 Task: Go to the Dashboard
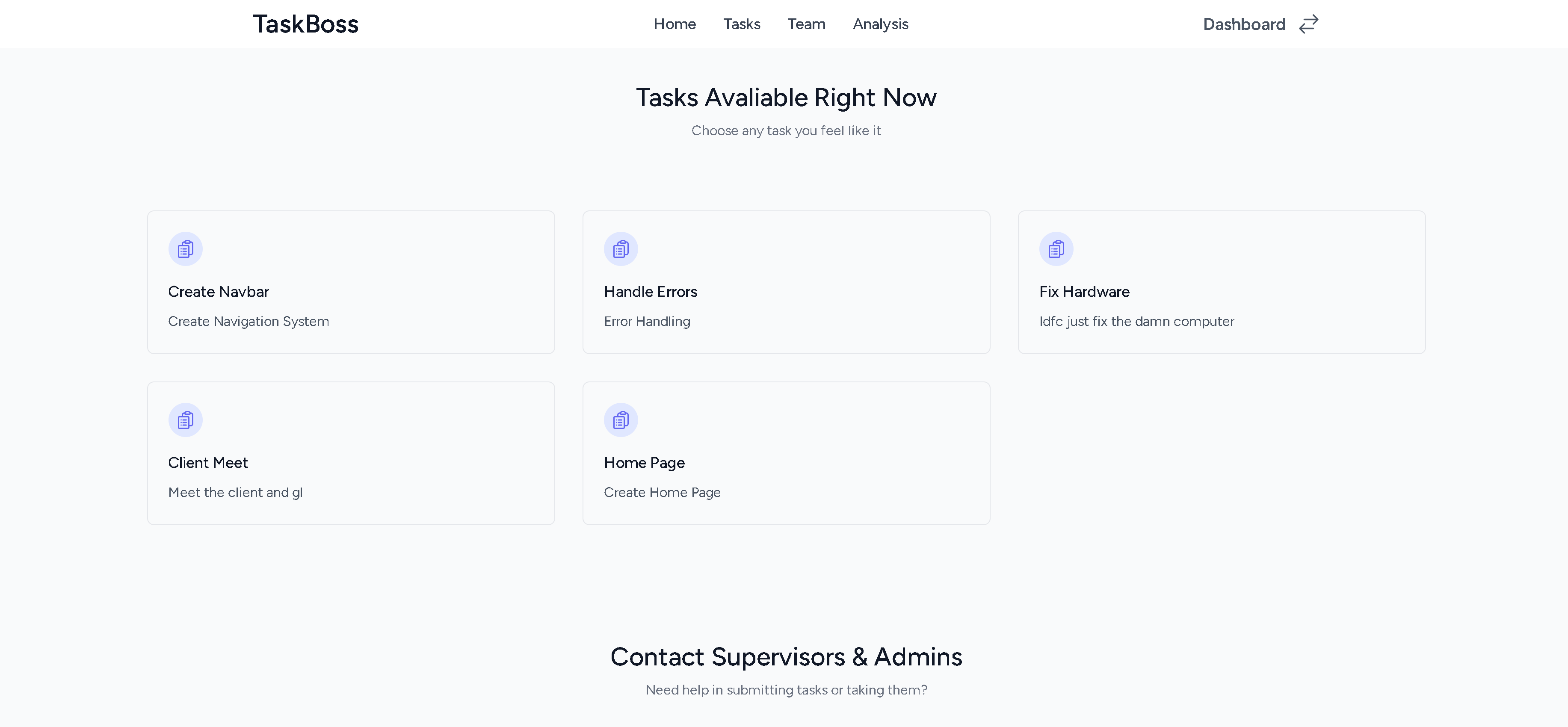1243,24
